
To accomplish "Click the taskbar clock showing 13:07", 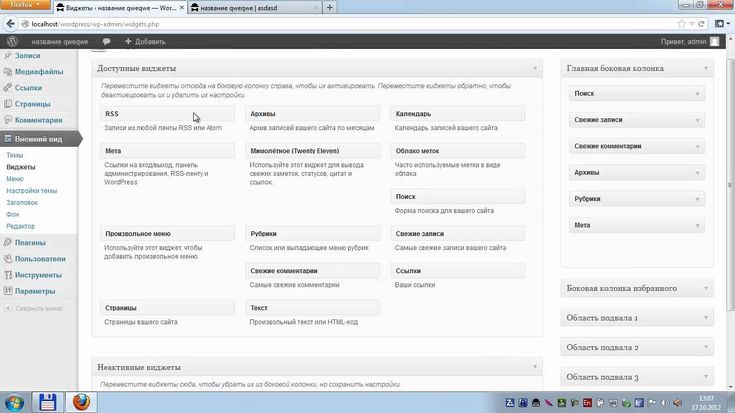I will tap(706, 403).
